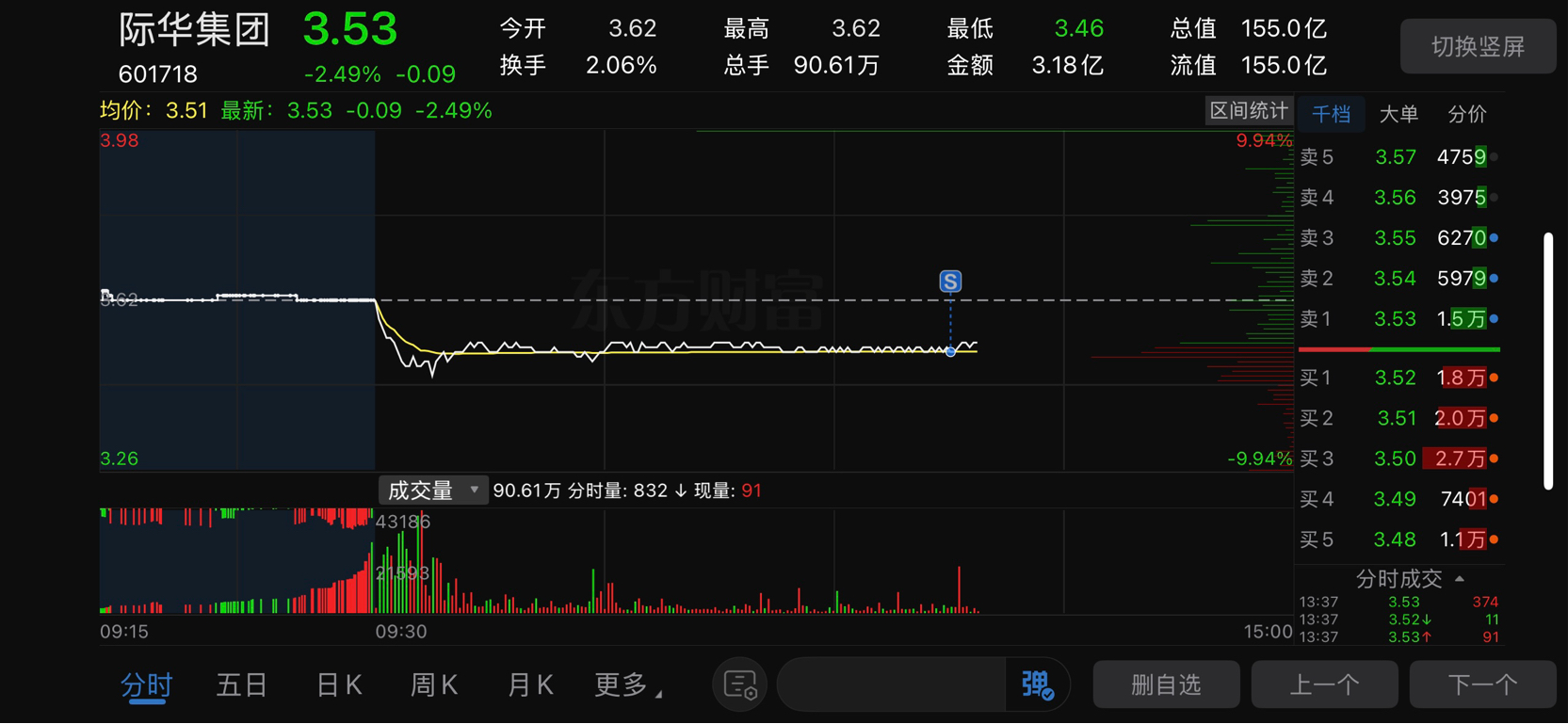
Task: Select the 买1 order row at 3.52
Action: tap(1398, 378)
